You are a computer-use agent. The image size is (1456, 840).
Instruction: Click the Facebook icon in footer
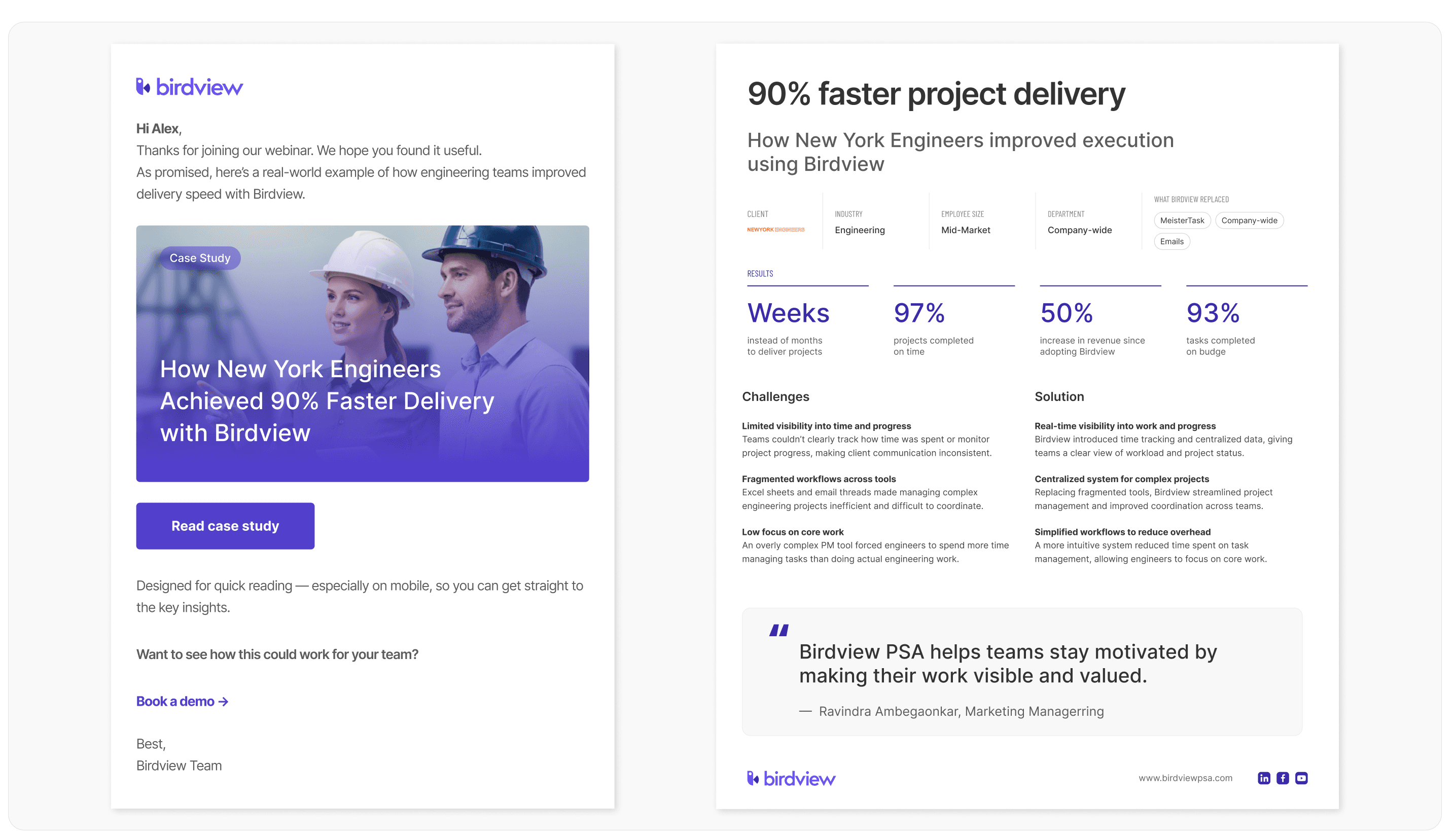[x=1282, y=778]
